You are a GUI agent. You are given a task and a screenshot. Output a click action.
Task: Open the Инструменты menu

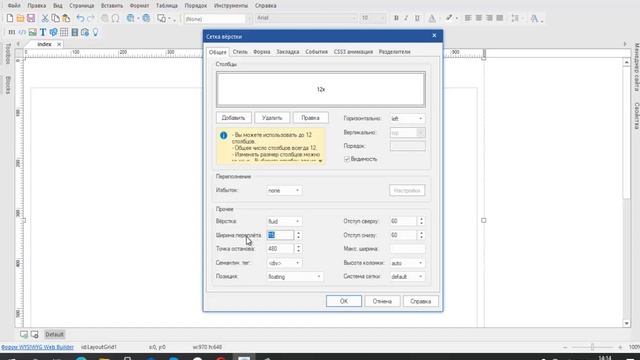231,6
